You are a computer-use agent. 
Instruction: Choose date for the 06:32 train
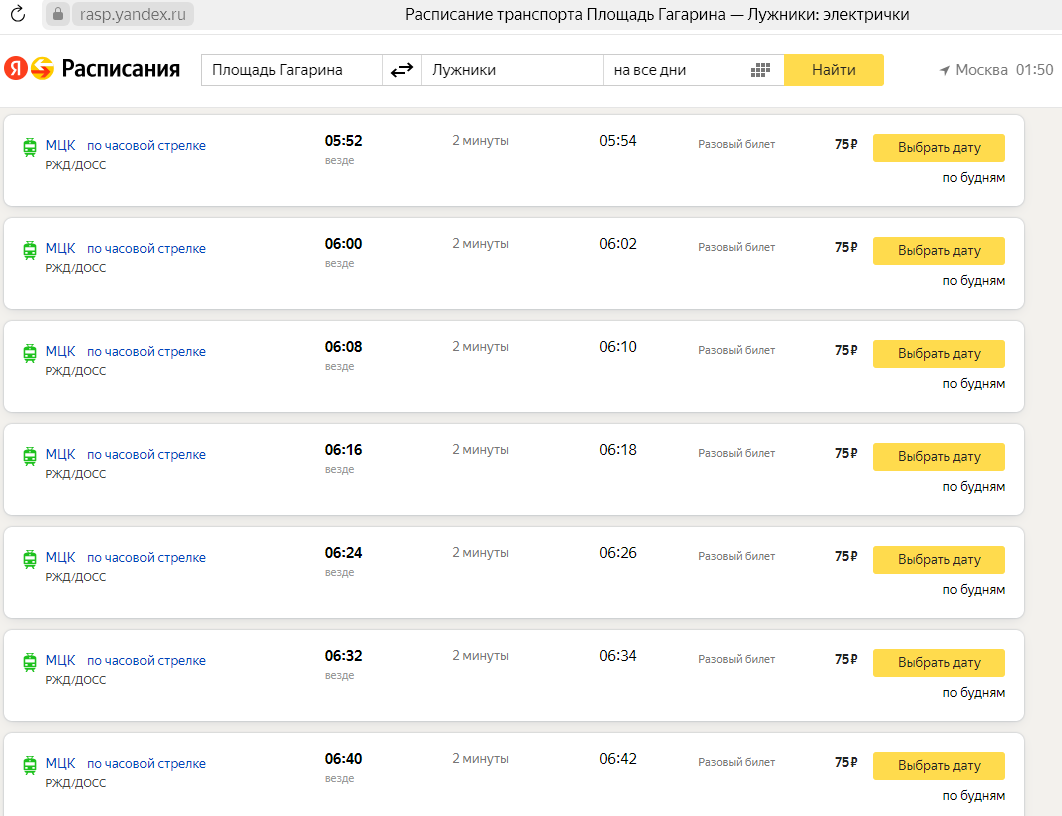(x=938, y=663)
